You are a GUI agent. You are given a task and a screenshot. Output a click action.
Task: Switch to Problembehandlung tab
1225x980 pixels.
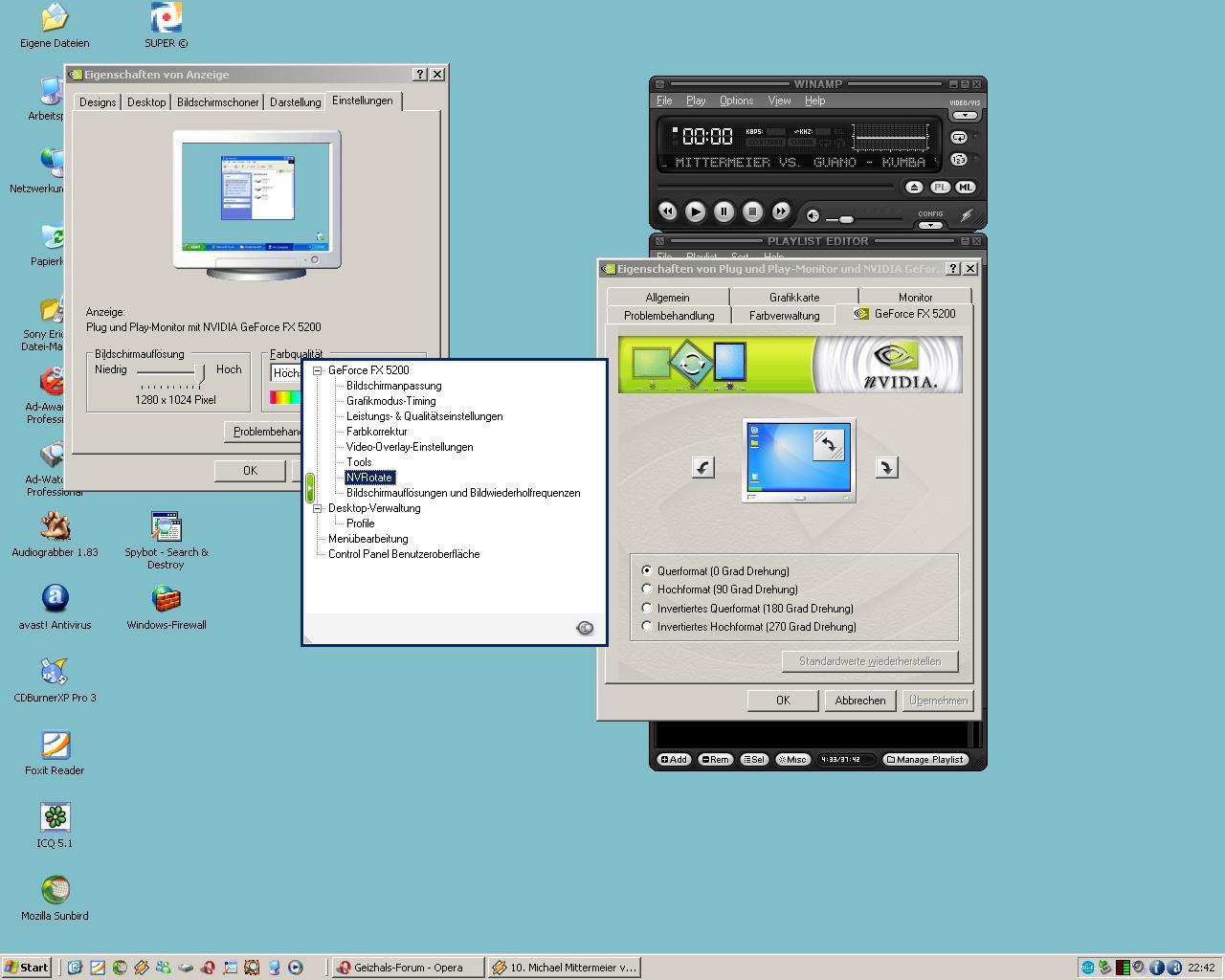pyautogui.click(x=669, y=316)
